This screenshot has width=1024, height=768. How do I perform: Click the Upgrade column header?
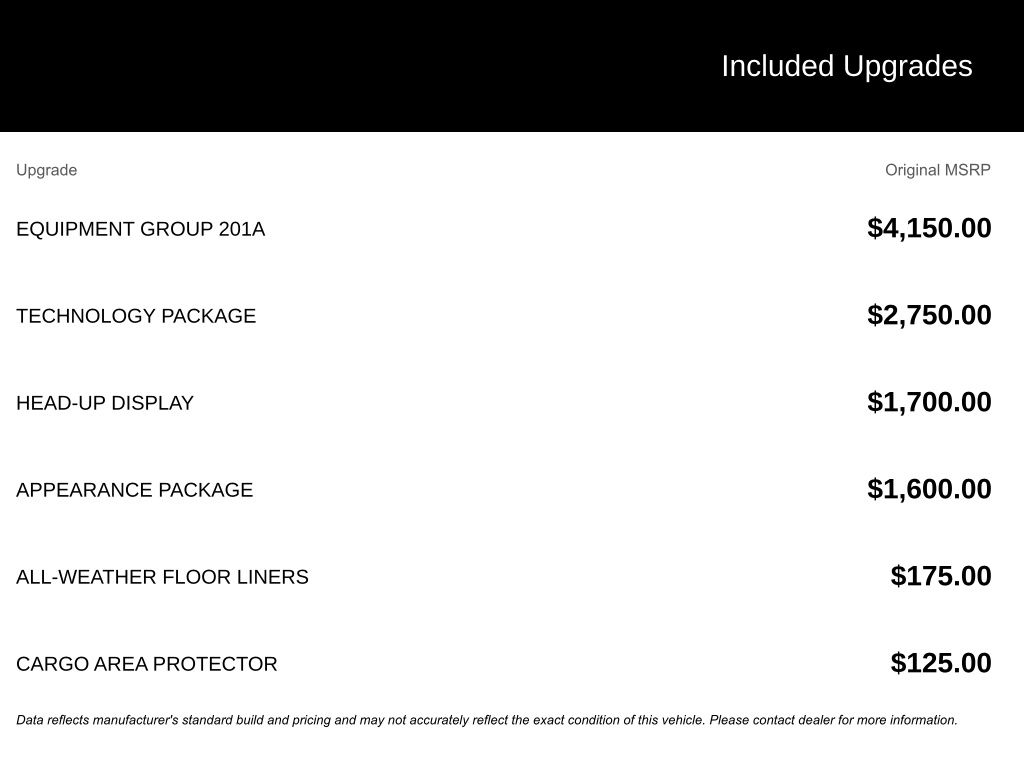point(46,170)
